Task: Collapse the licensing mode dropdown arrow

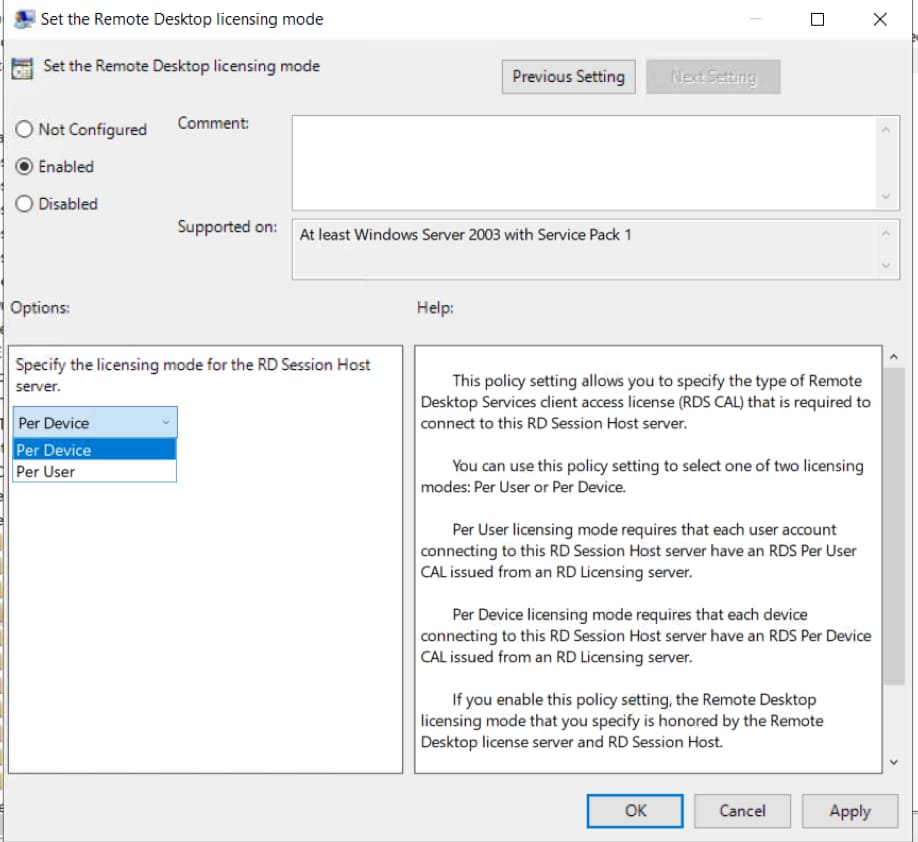Action: tap(165, 423)
